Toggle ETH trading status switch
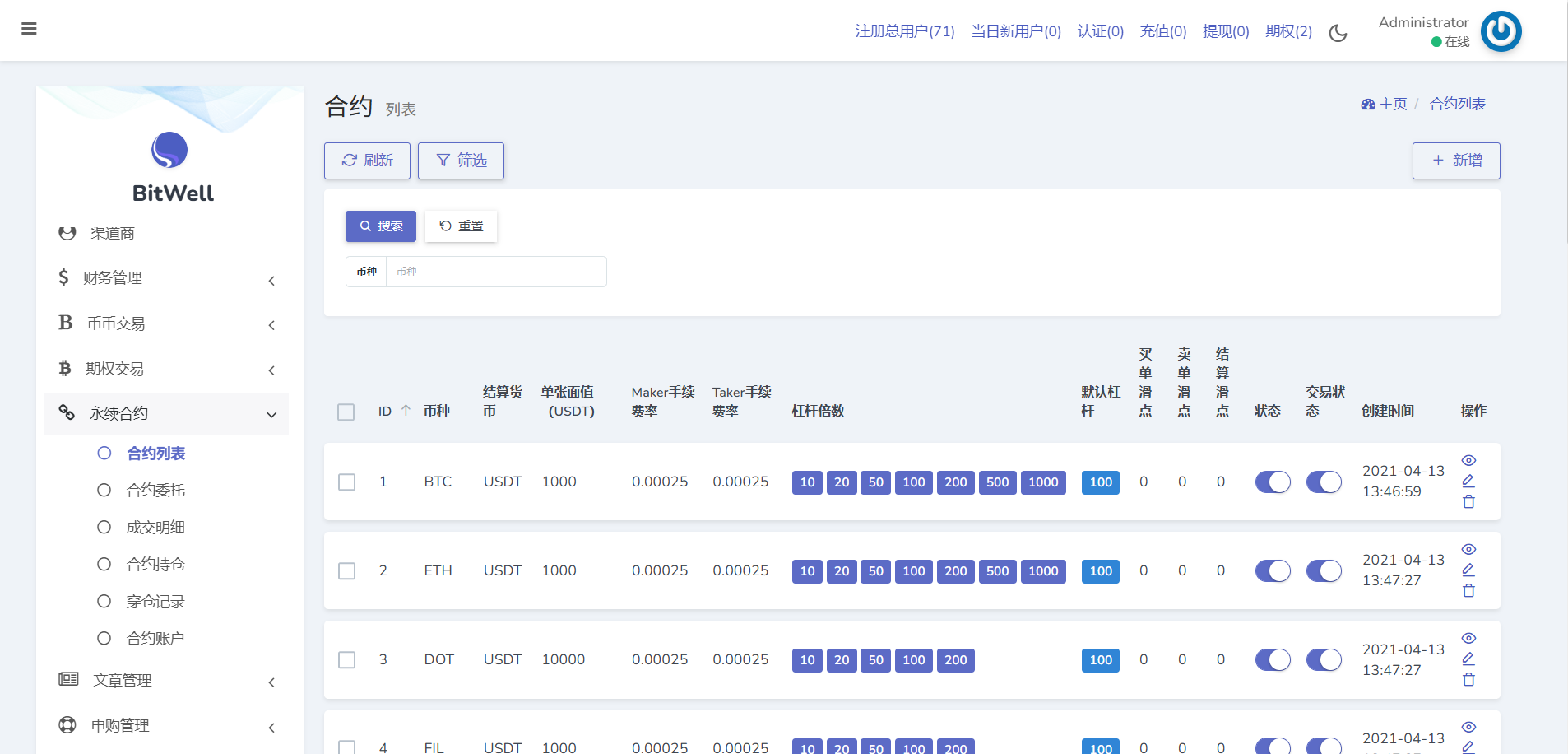 click(1324, 570)
